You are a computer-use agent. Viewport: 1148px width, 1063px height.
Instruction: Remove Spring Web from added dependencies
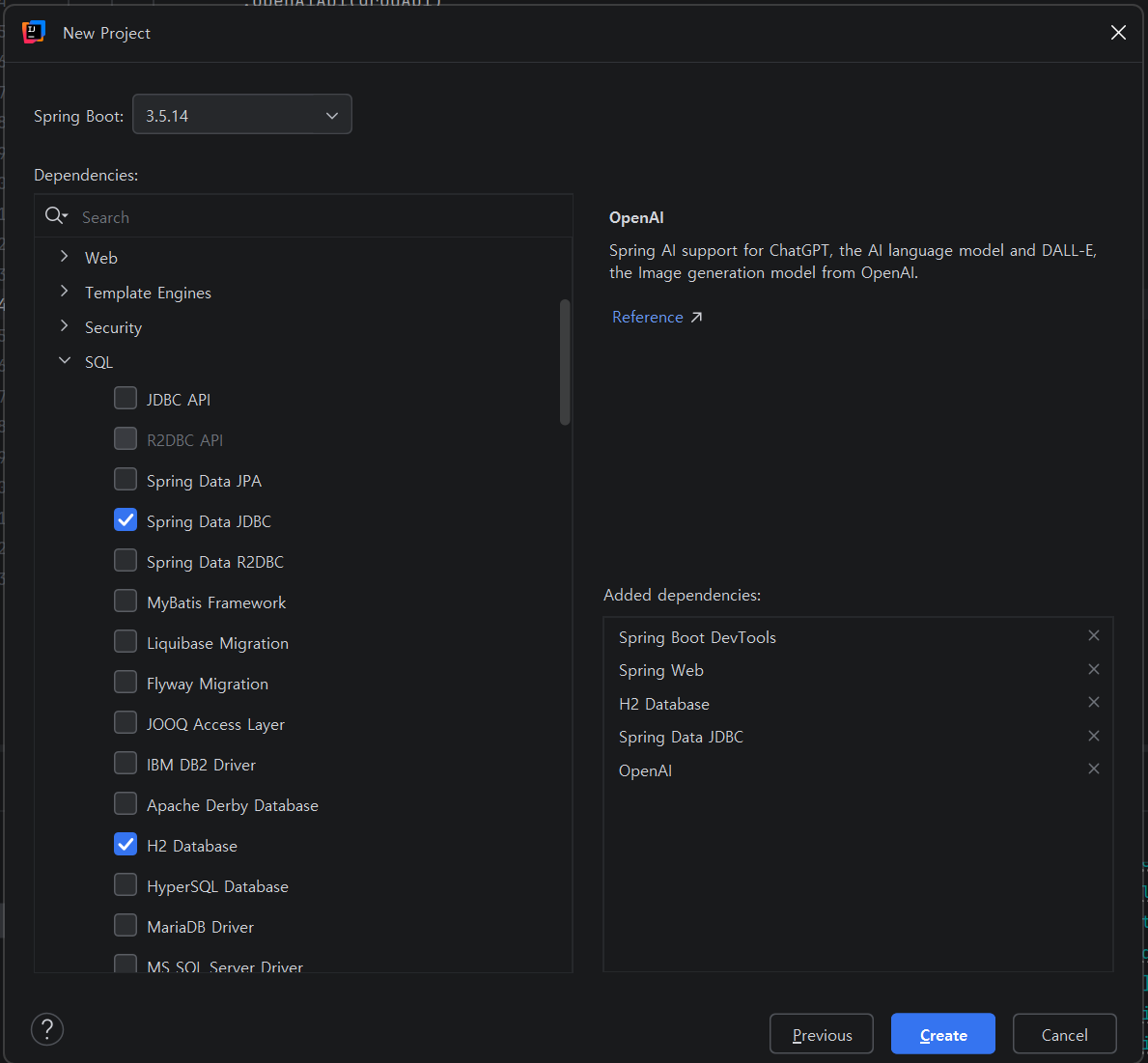(1093, 669)
